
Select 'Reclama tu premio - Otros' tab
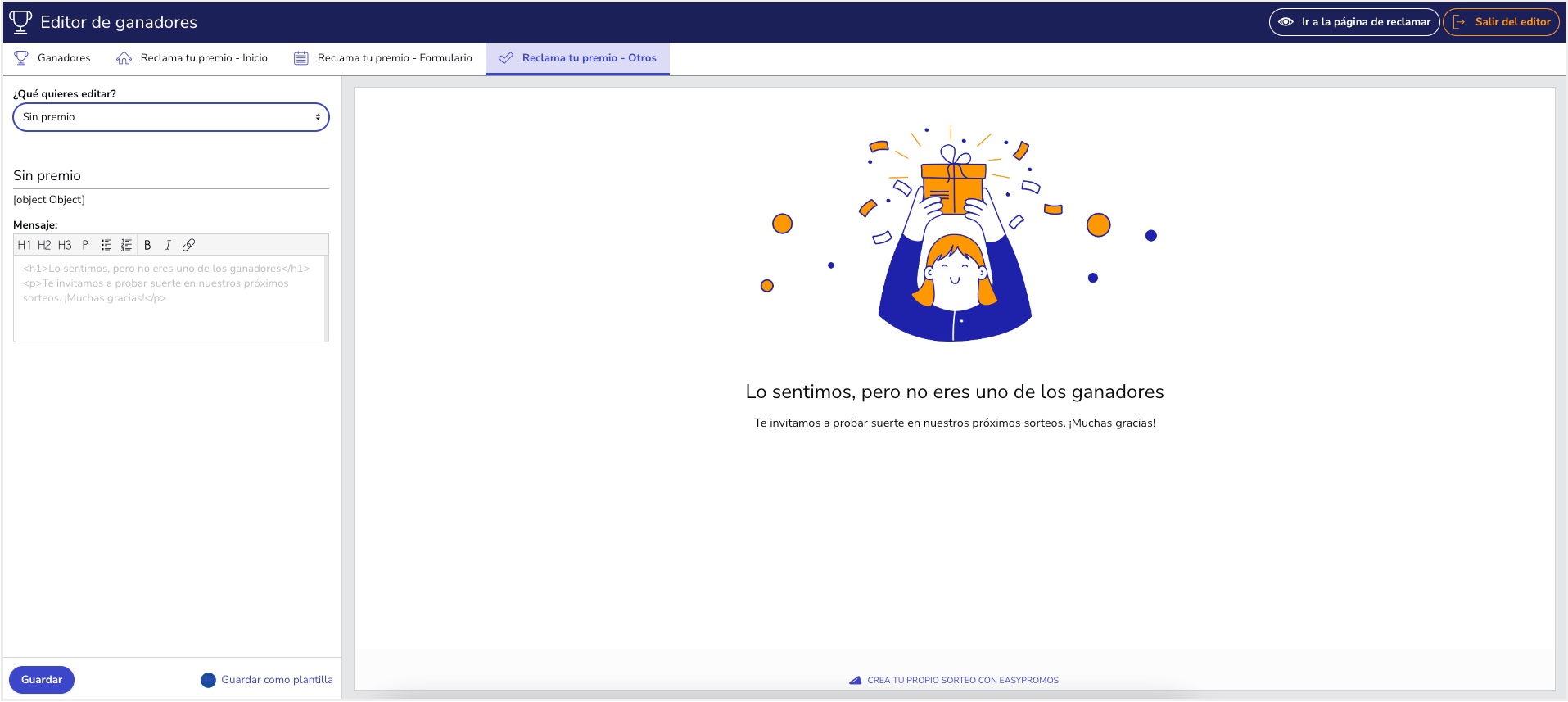point(577,58)
